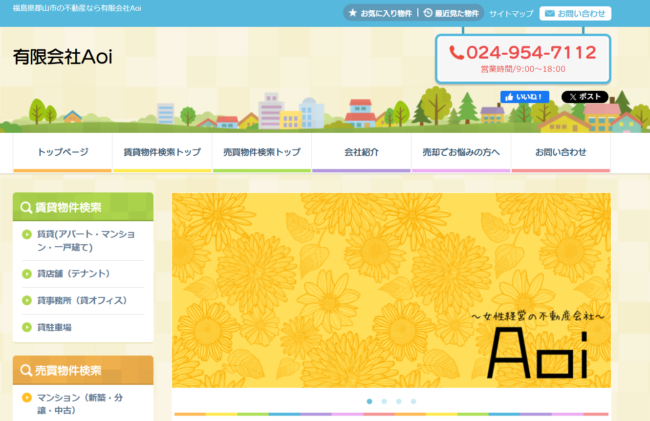Click the 売買物件検索 section header
This screenshot has height=421, width=650.
(83, 370)
